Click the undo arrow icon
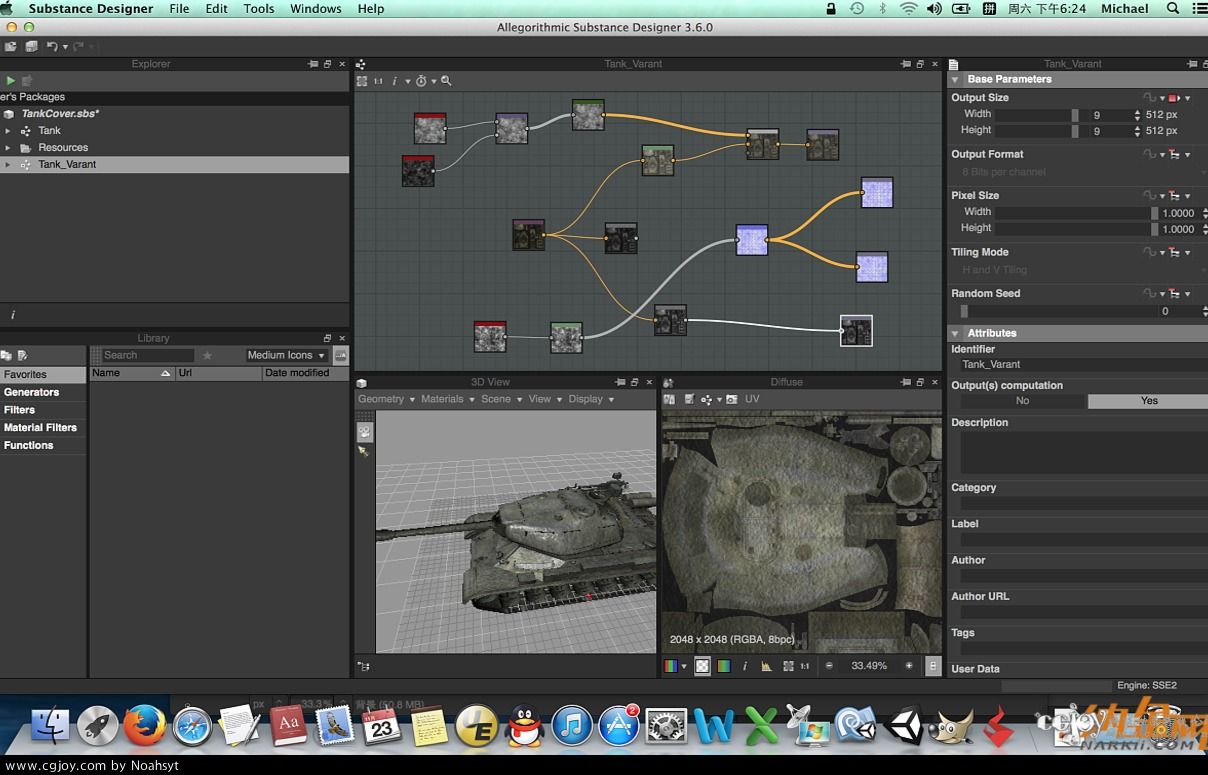Viewport: 1208px width, 775px height. pyautogui.click(x=52, y=46)
